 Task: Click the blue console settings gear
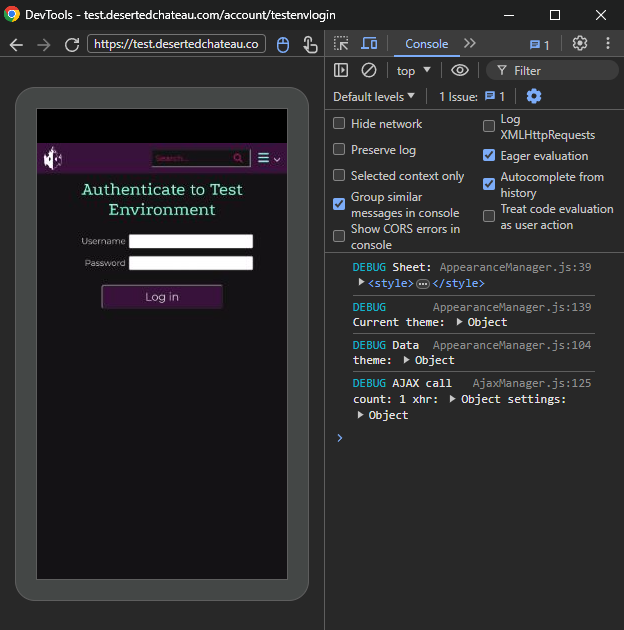click(x=534, y=96)
